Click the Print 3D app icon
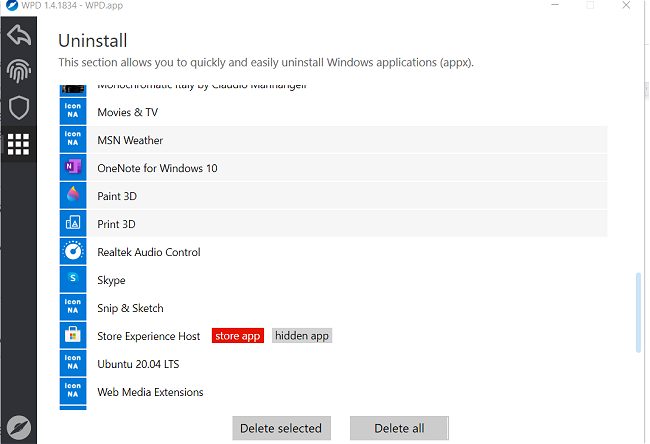Image resolution: width=650 pixels, height=444 pixels. (73, 223)
